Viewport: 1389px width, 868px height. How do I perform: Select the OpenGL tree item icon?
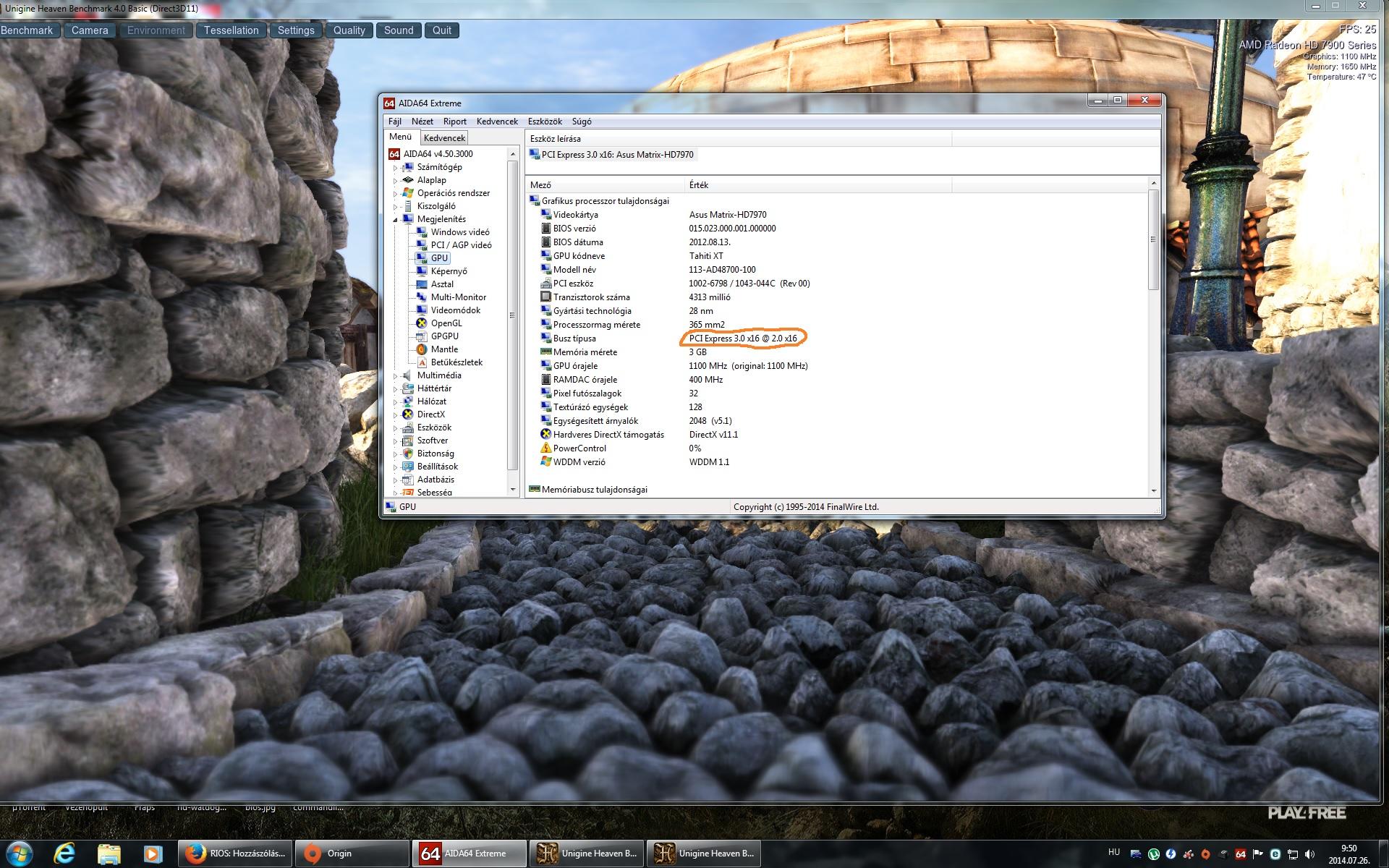(421, 323)
